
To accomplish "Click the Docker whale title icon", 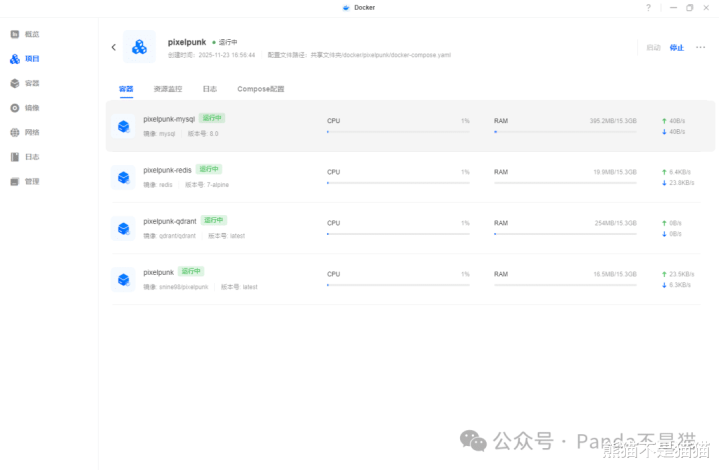I will (x=346, y=7).
